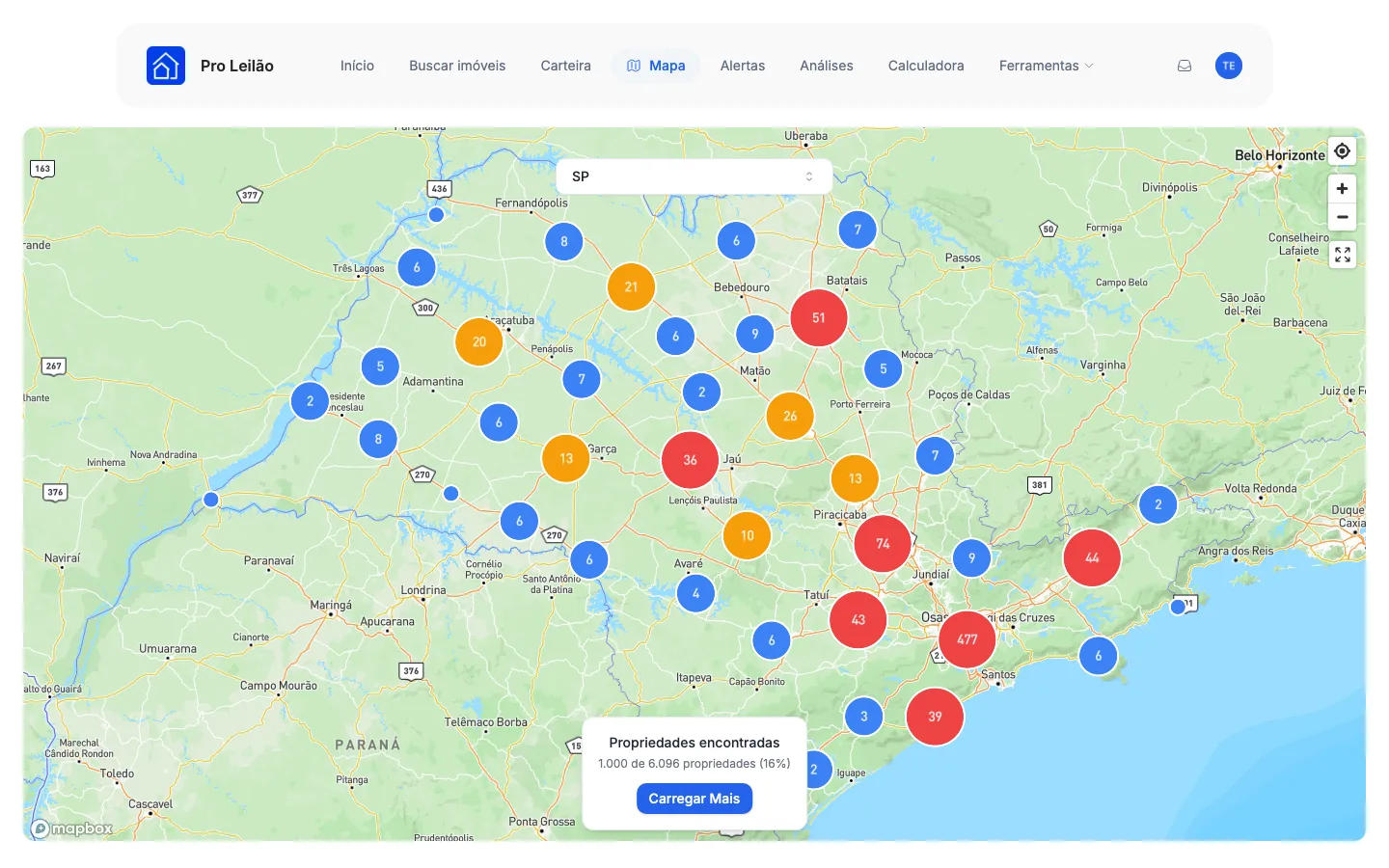1389x868 pixels.
Task: Open the blue 8 cluster near Fernandópolis
Action: pos(564,241)
